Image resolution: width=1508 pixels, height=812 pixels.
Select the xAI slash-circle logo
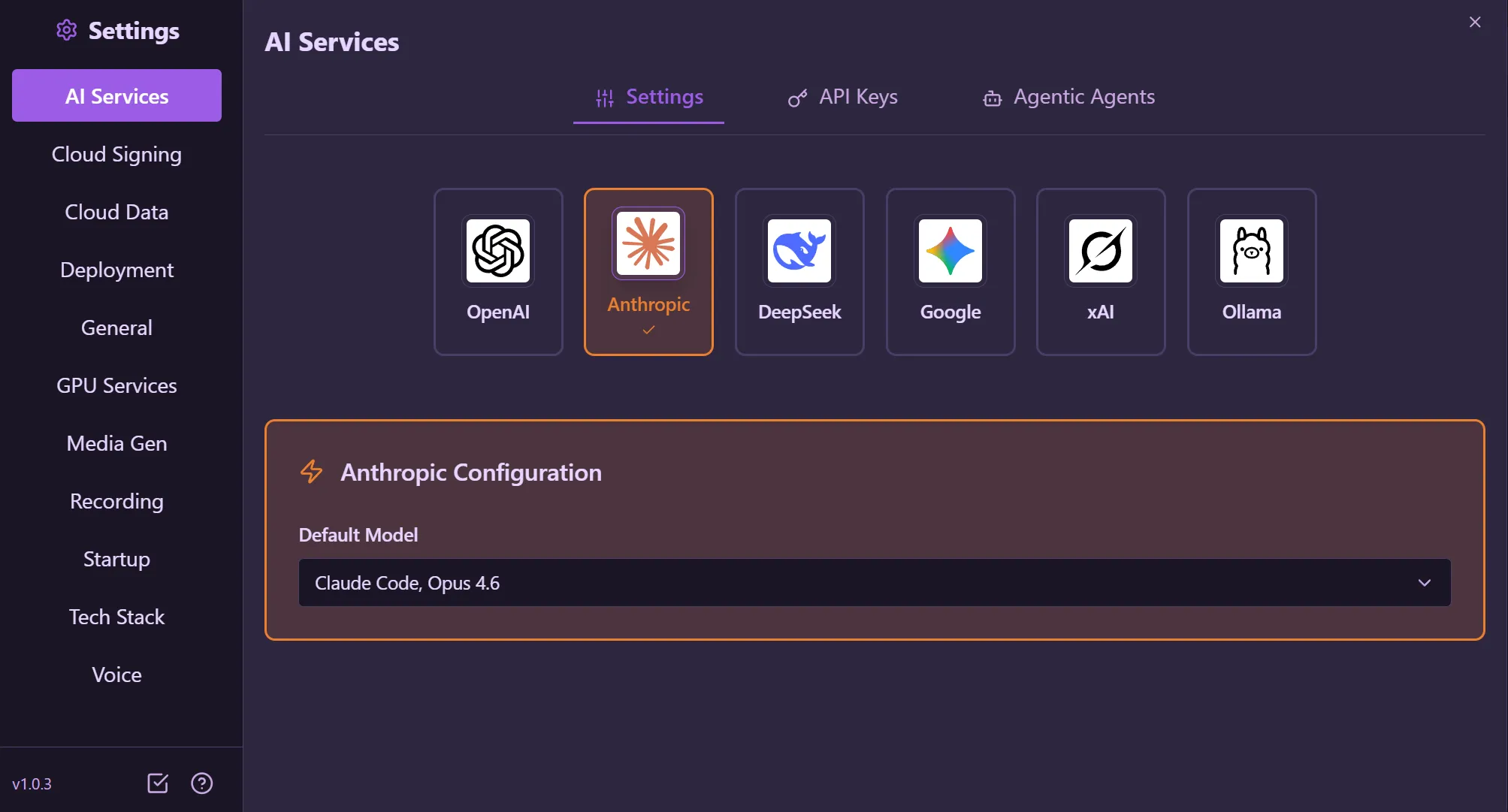pos(1101,251)
